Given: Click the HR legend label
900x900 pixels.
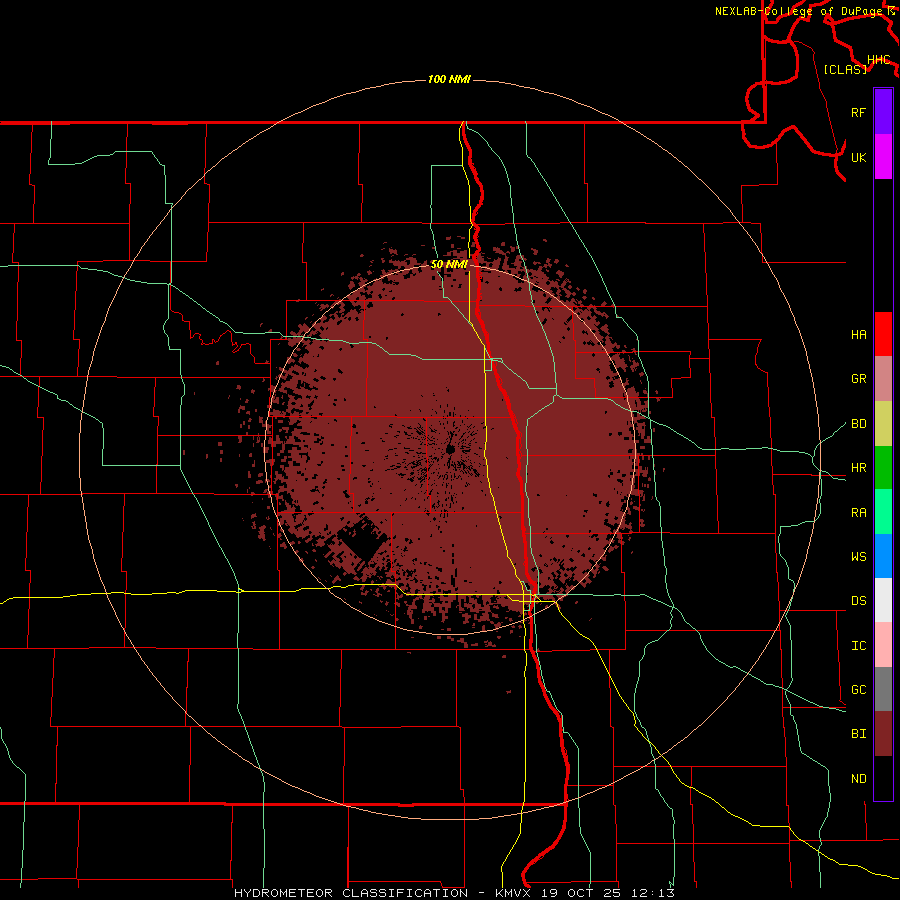Looking at the screenshot, I should (858, 468).
